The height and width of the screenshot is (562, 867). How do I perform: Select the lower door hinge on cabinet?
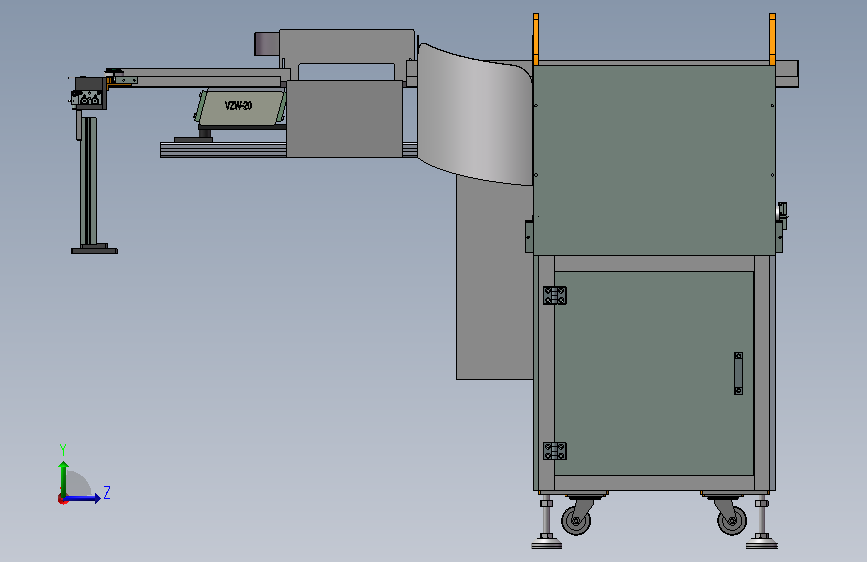click(x=555, y=451)
